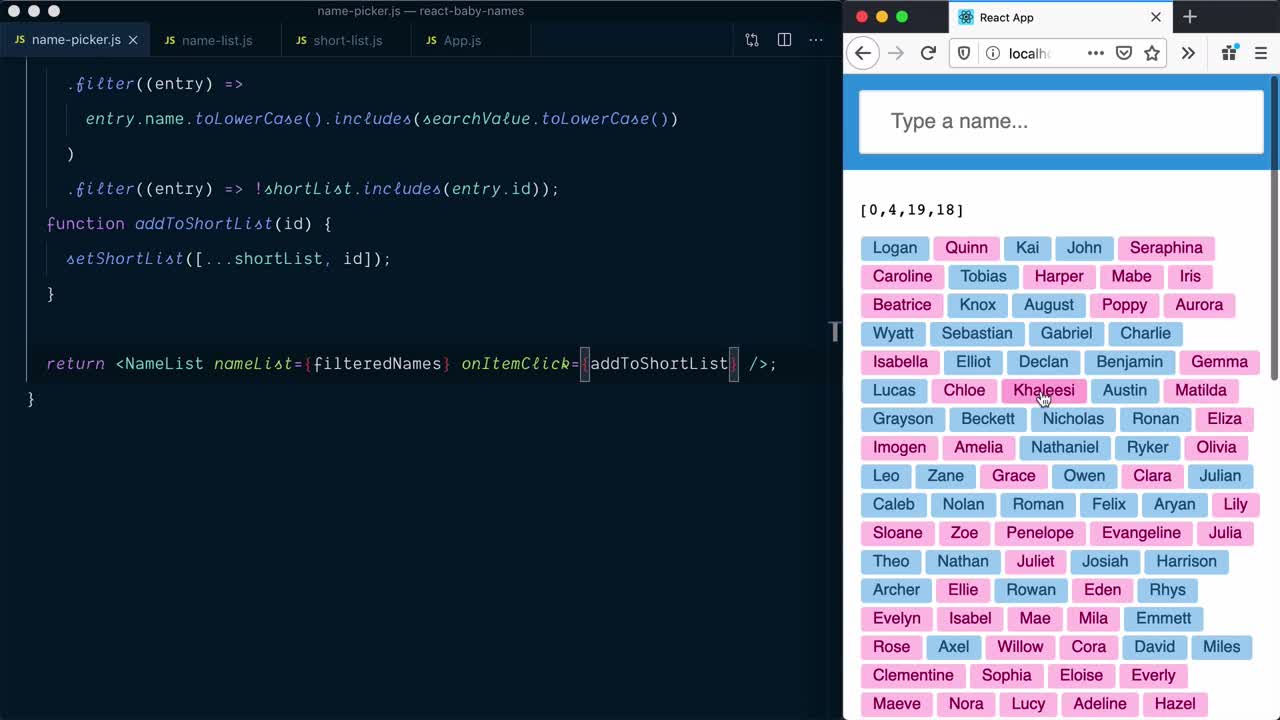This screenshot has width=1280, height=720.
Task: Select the name-list.js tab
Action: tap(217, 41)
